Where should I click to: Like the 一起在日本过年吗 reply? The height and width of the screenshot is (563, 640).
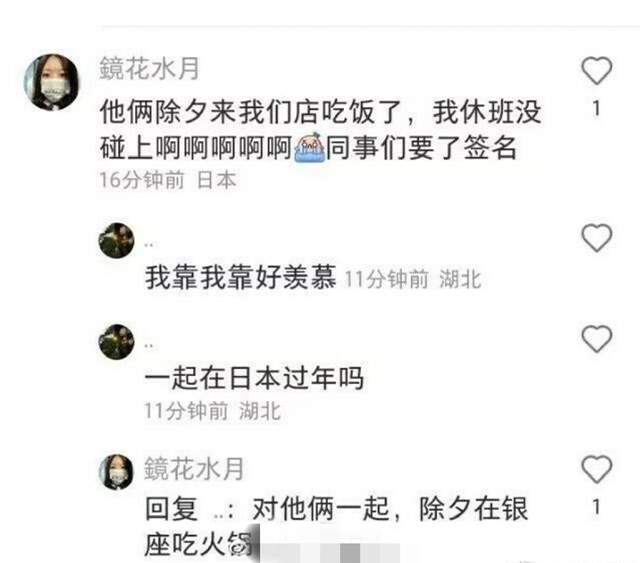(x=596, y=339)
